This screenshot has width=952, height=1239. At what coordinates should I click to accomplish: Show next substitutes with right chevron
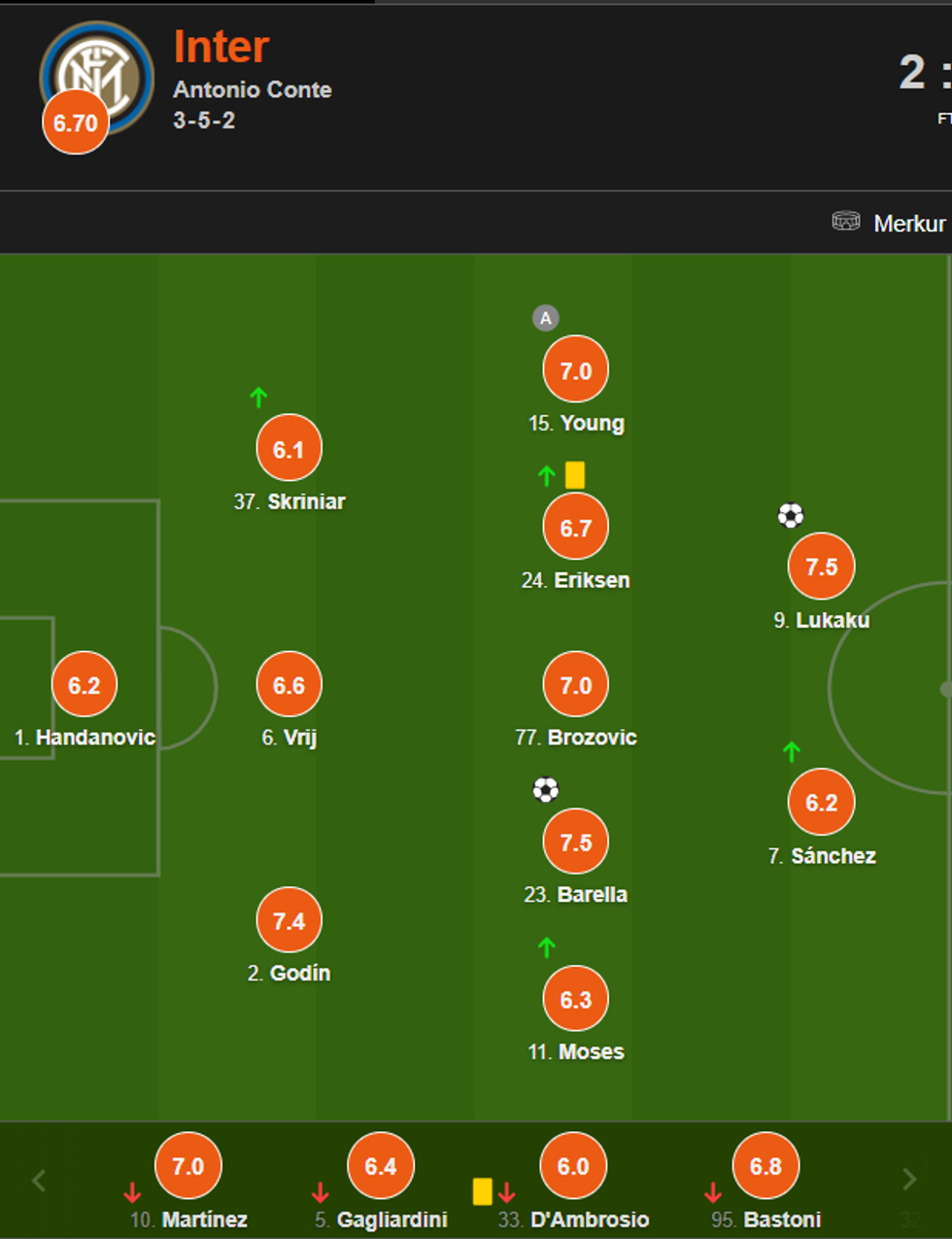909,1180
